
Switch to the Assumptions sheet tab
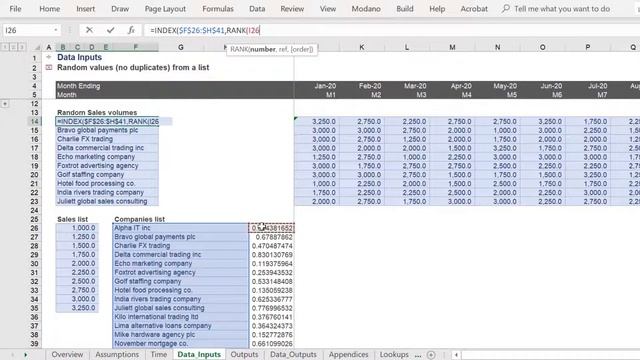[117, 354]
